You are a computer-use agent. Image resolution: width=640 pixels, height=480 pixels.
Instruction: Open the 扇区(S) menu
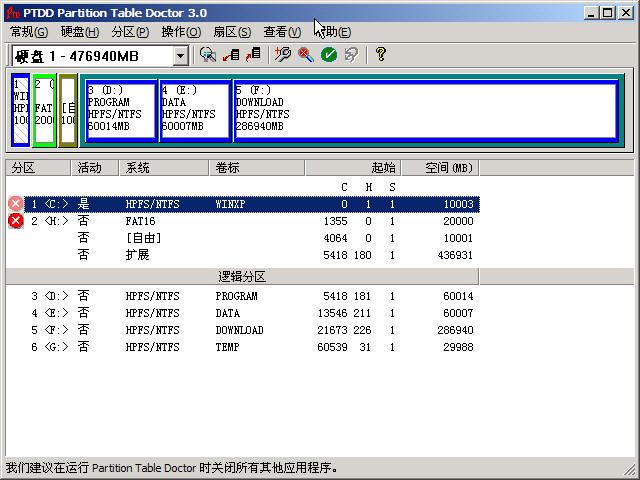pos(232,32)
